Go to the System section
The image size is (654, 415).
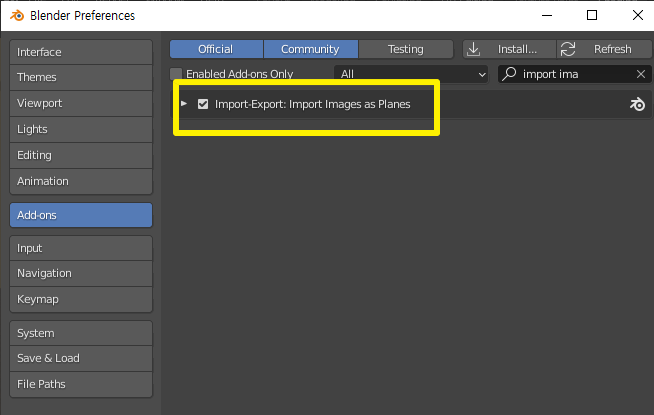pyautogui.click(x=81, y=333)
